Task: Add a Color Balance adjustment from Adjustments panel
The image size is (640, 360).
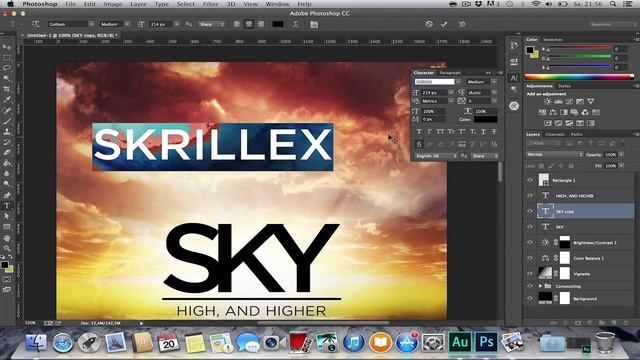Action: [x=553, y=112]
